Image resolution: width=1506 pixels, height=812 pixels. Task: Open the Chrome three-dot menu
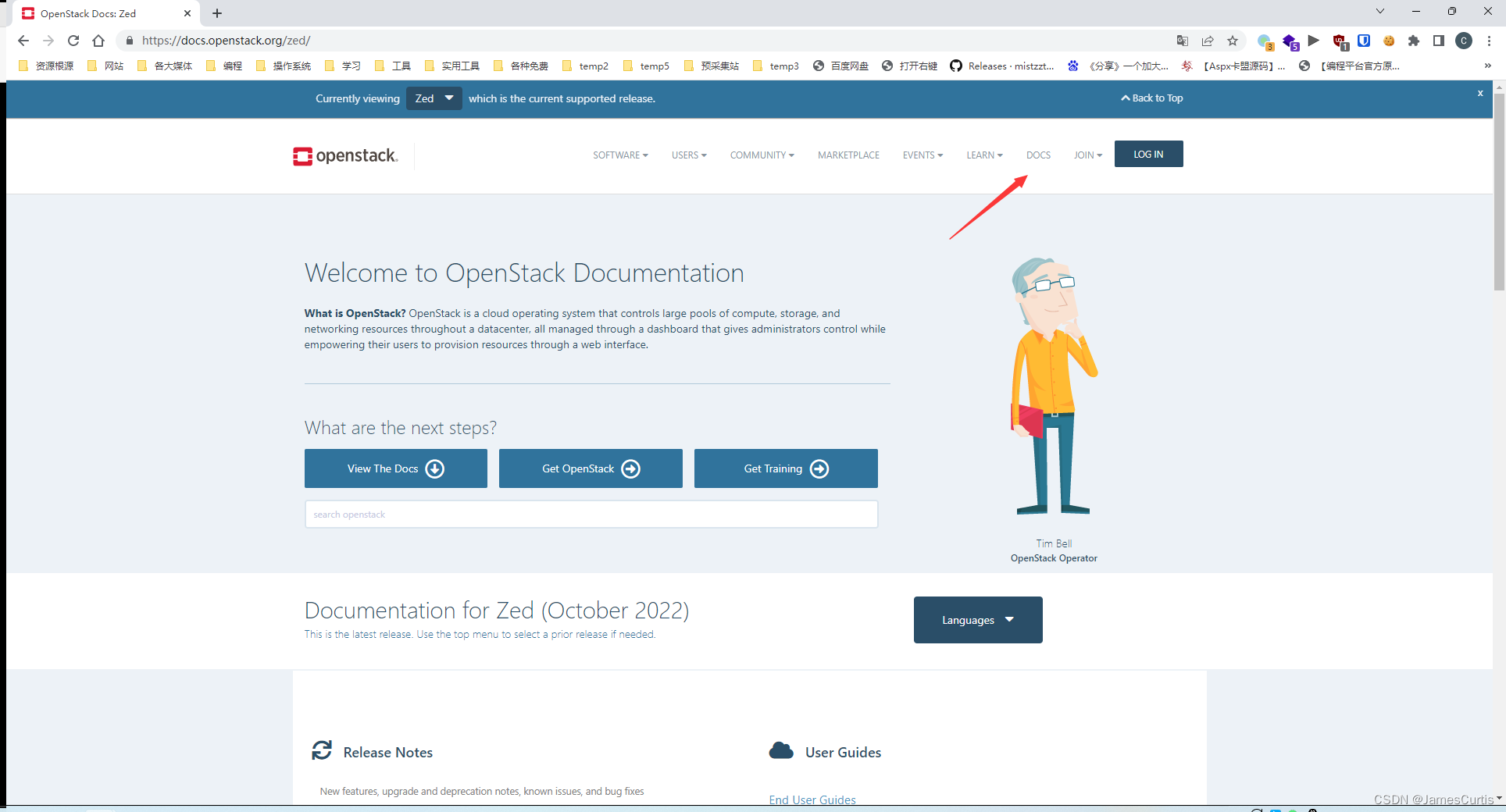click(1490, 41)
